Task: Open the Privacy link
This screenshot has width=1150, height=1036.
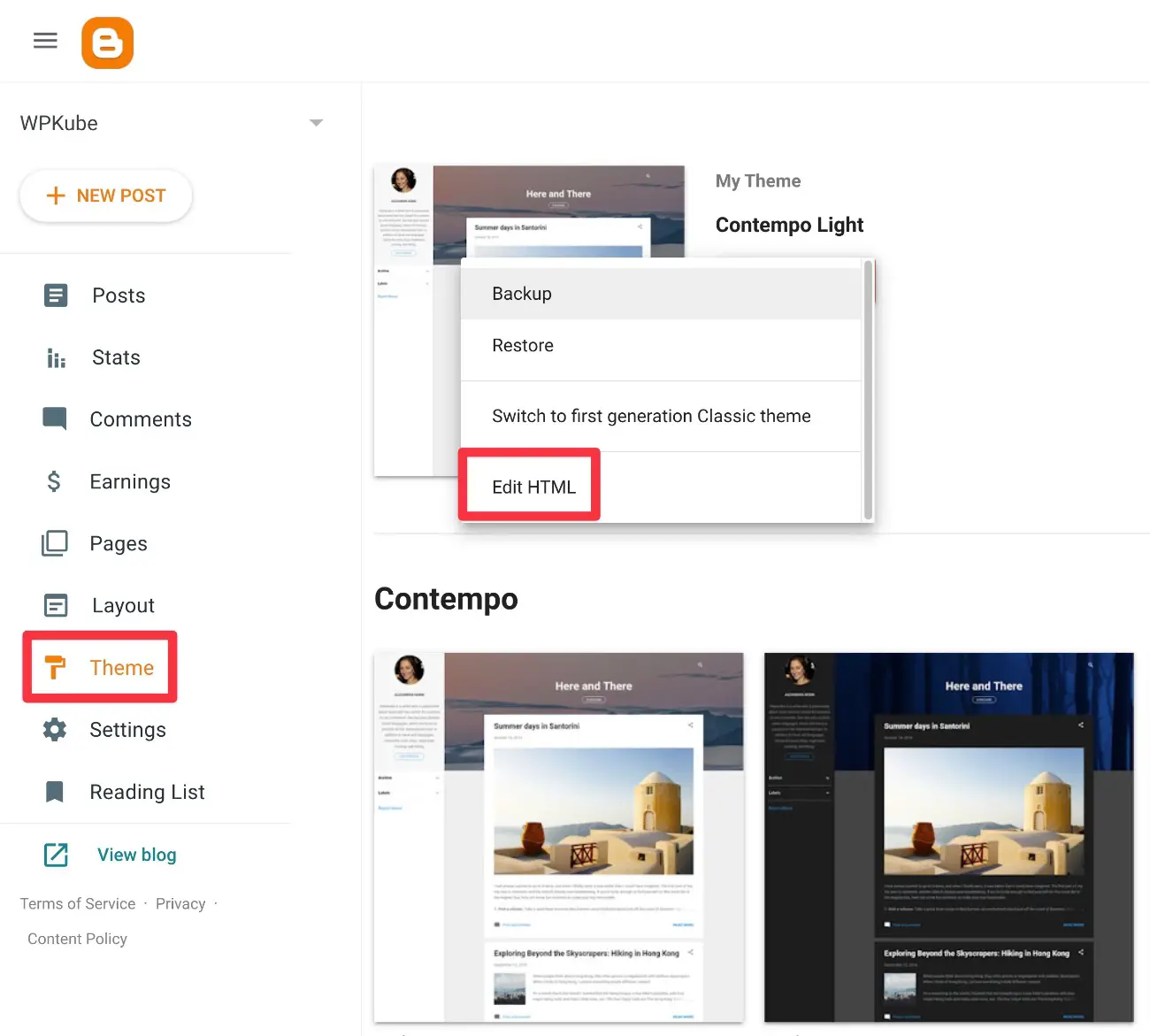Action: coord(180,903)
